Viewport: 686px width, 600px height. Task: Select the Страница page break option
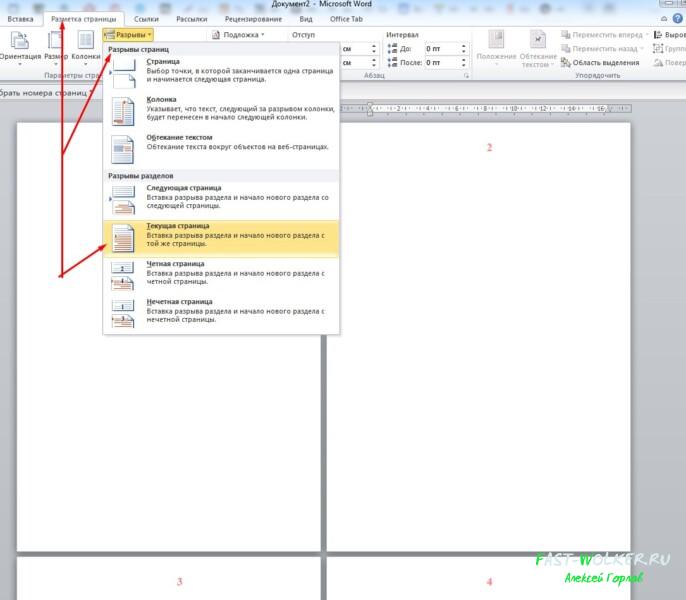pos(221,72)
